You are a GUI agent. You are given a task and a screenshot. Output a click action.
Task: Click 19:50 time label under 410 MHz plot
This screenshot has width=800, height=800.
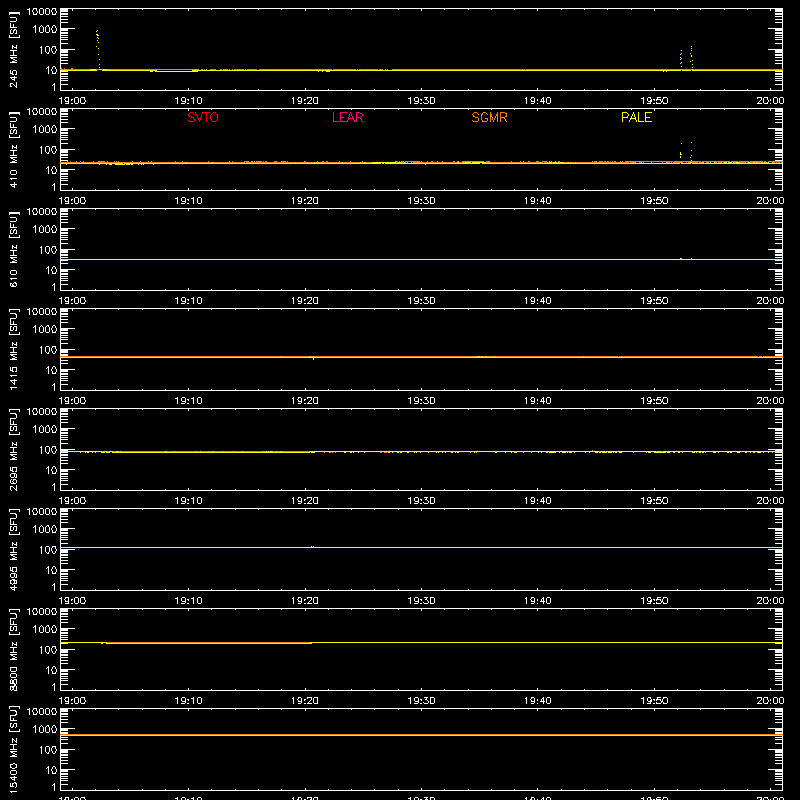coord(654,201)
